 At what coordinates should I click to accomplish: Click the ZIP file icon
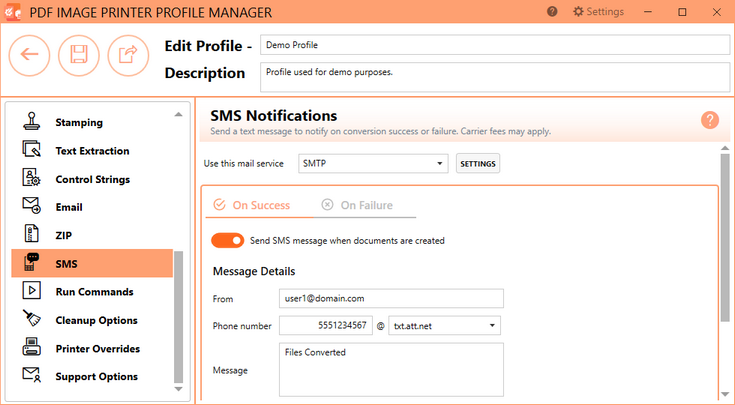(31, 234)
